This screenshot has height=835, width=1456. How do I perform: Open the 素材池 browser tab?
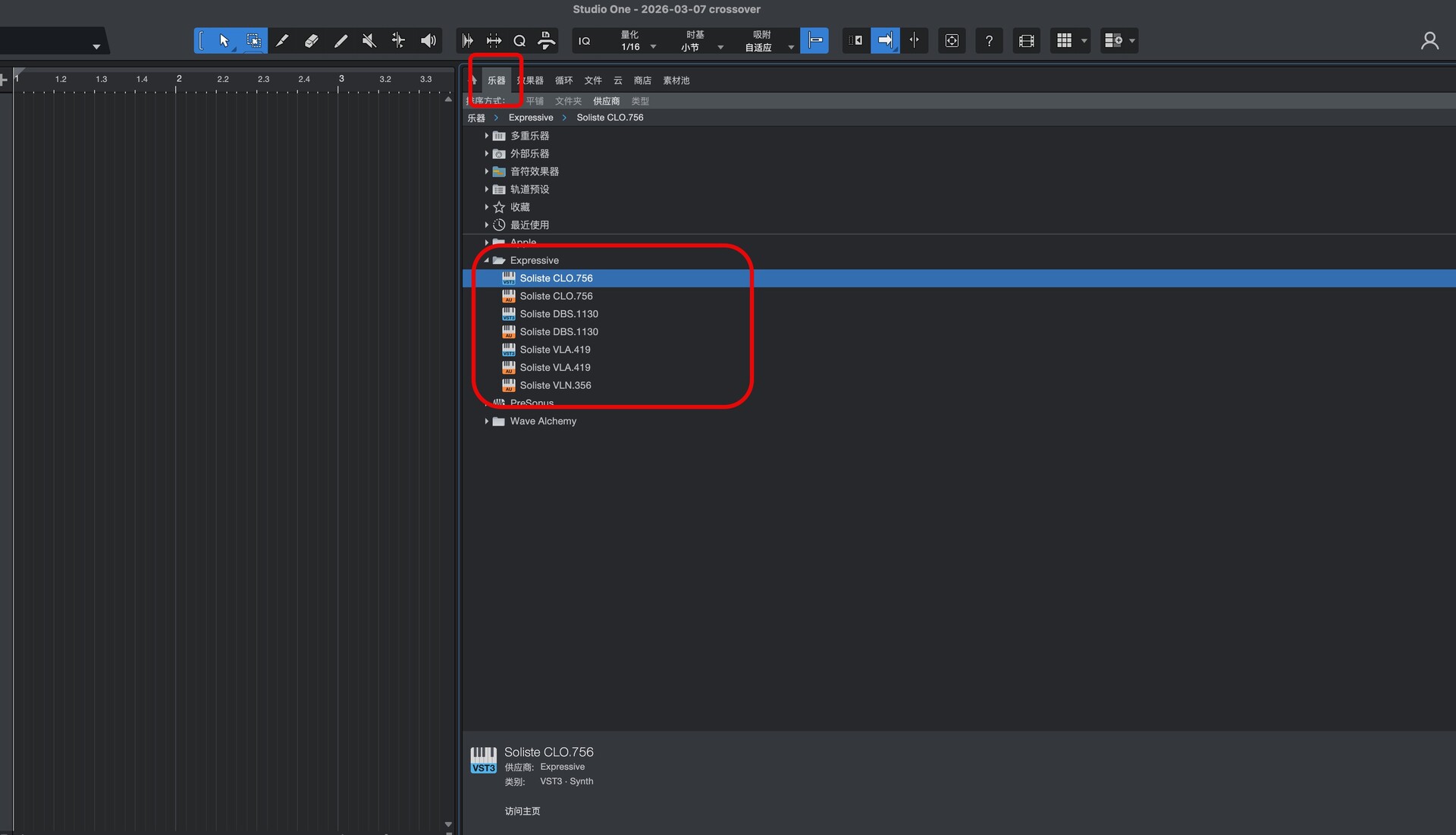(676, 80)
